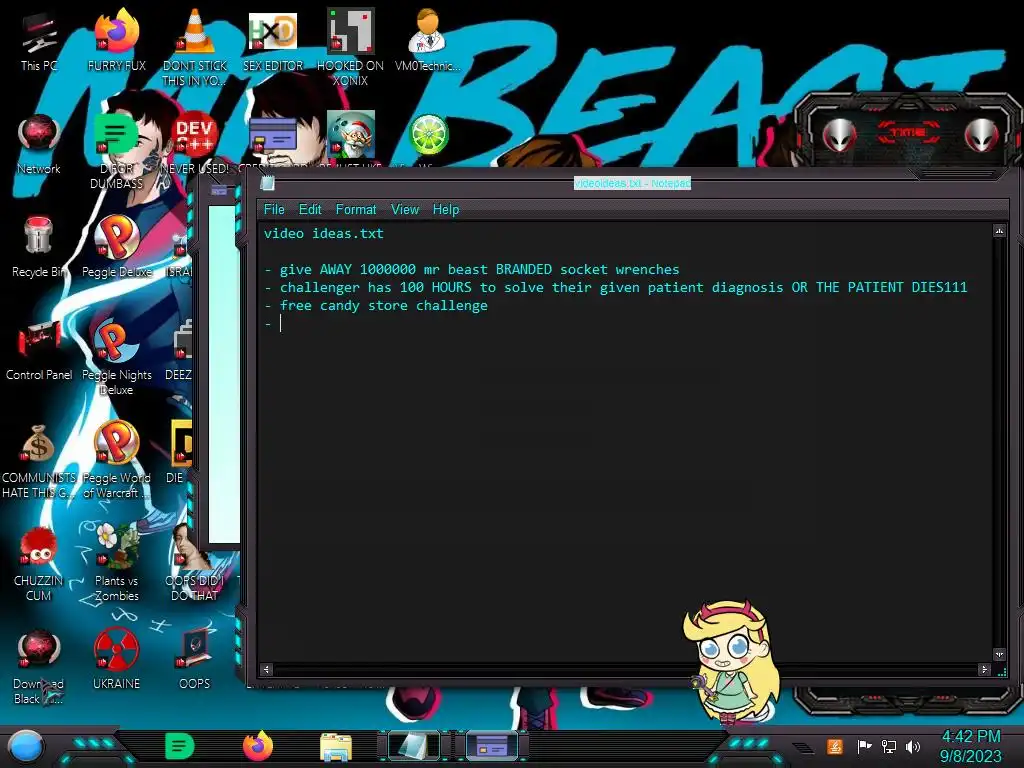The image size is (1024, 768).
Task: Open the HOOKED ON XONIX shortcut
Action: point(350,47)
